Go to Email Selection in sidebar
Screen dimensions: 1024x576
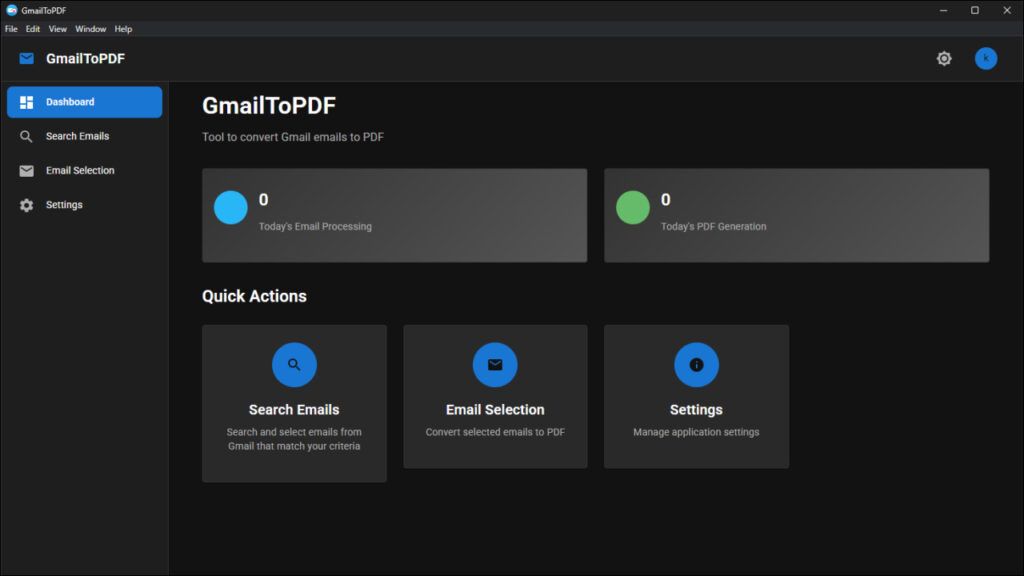click(84, 171)
